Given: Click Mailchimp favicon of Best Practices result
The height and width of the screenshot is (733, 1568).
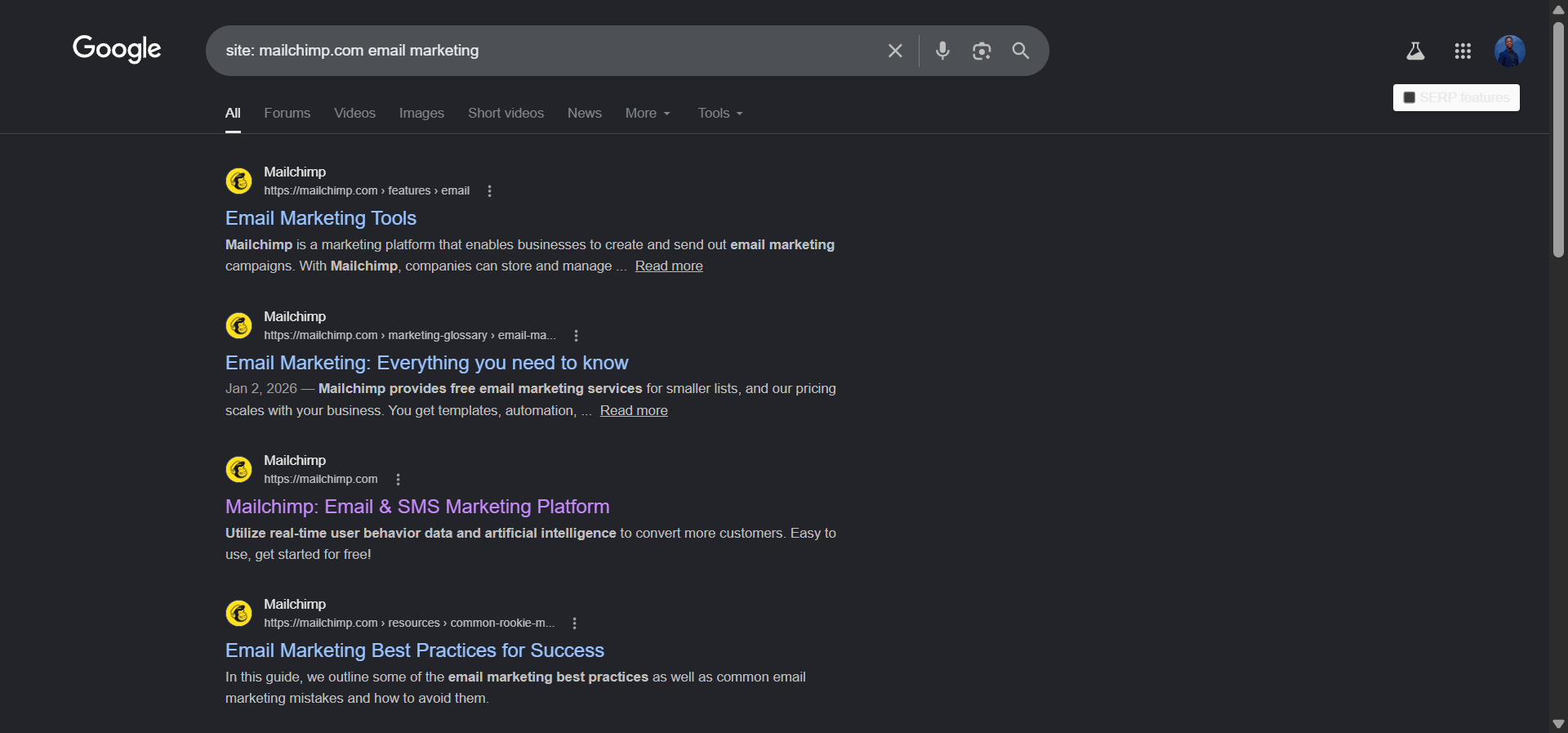Looking at the screenshot, I should click(239, 613).
